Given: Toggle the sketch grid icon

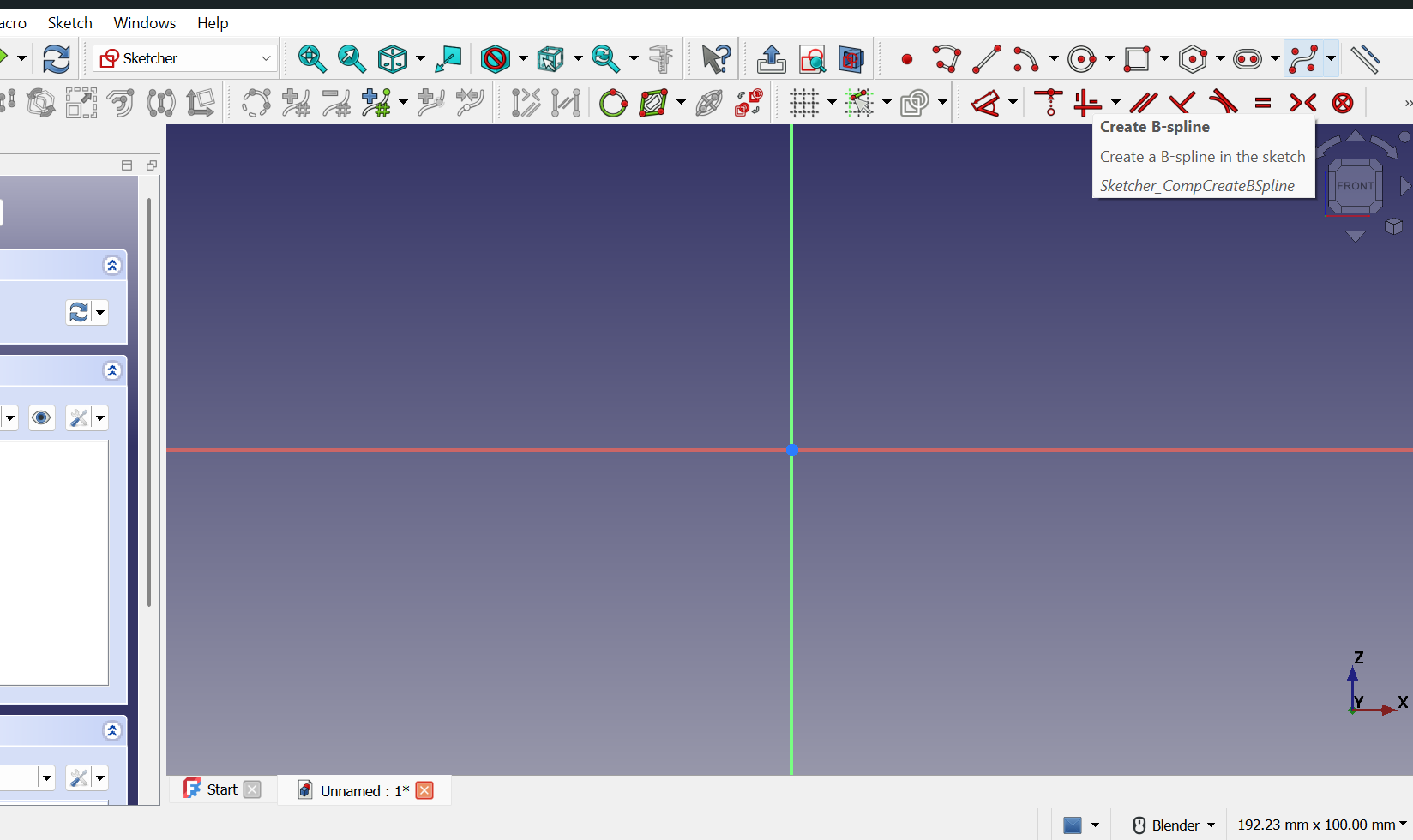Looking at the screenshot, I should point(804,103).
